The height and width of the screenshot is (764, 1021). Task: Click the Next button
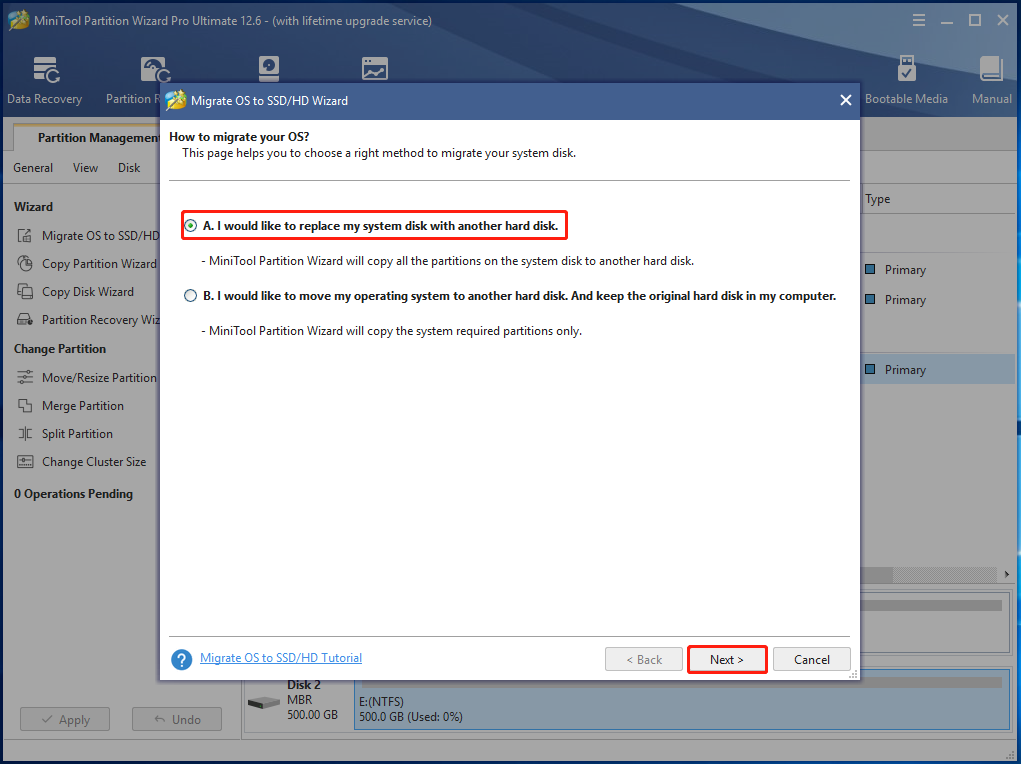click(x=727, y=659)
